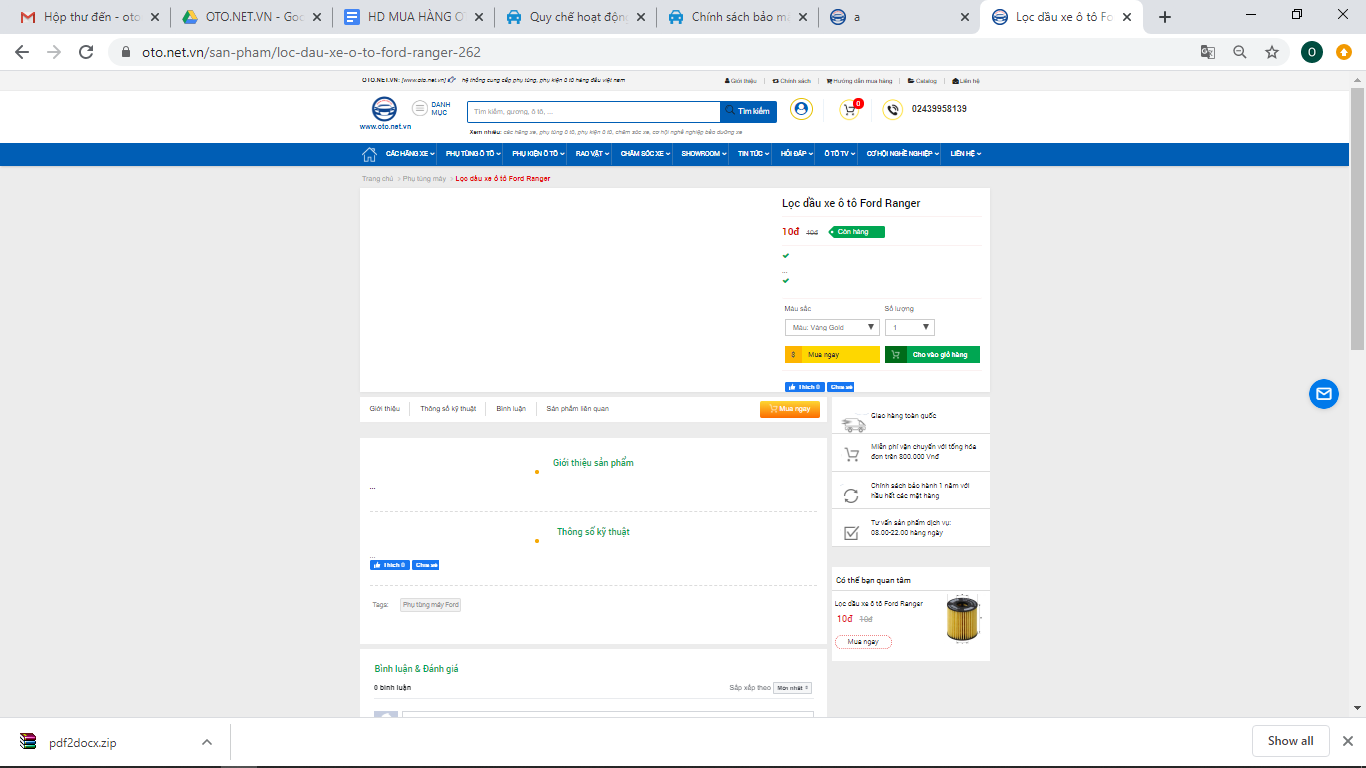This screenshot has width=1366, height=768.
Task: Open the LIÊN HỆ menu in blue bar
Action: (x=965, y=154)
